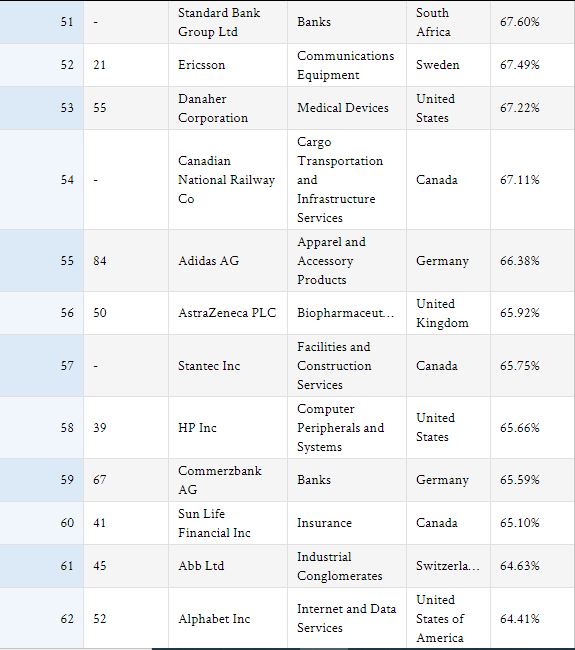Select the Internet and Data Services cell
Screen dimensions: 575x650
347,618
